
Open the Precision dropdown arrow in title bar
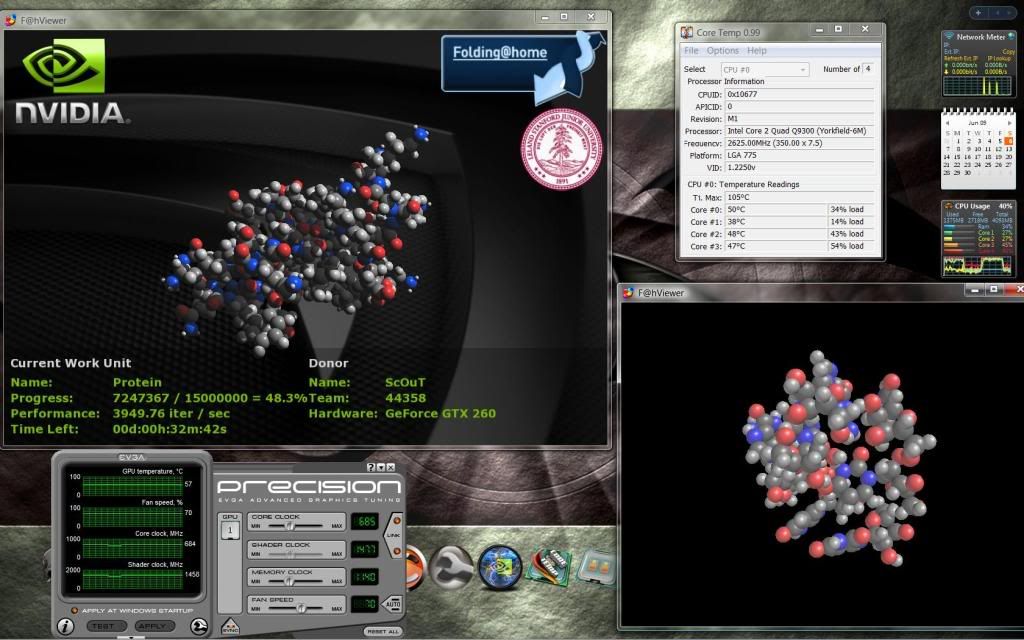point(381,467)
